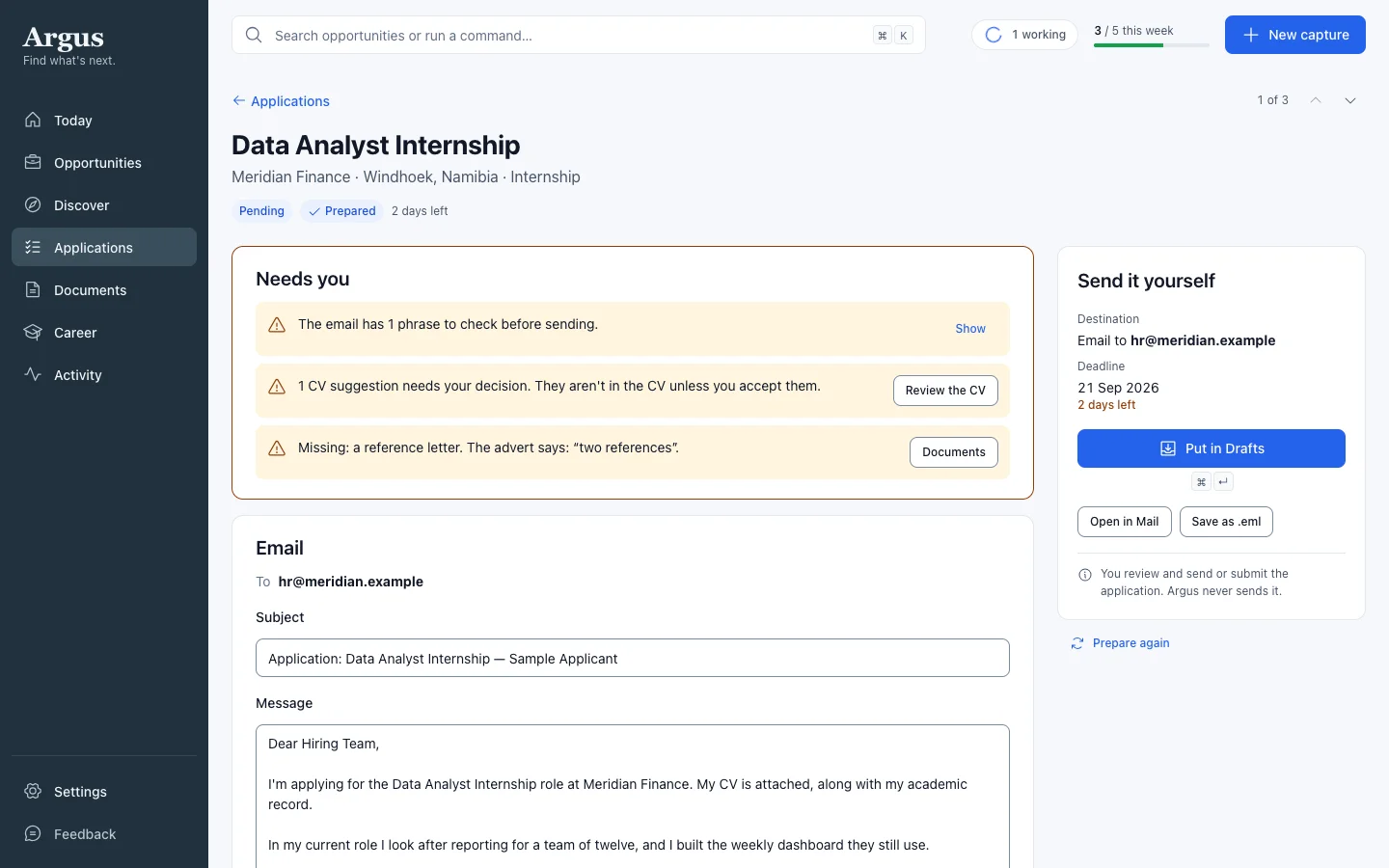Click the refresh icon beside Prepare again

pyautogui.click(x=1077, y=643)
